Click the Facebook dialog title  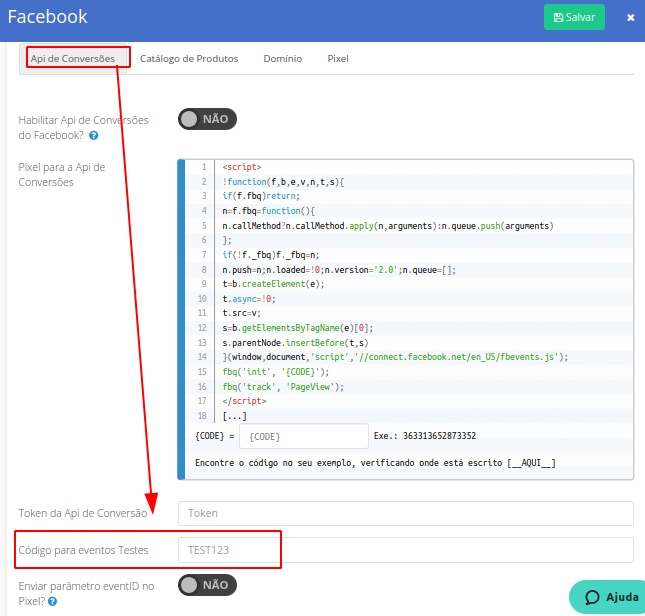pyautogui.click(x=47, y=17)
